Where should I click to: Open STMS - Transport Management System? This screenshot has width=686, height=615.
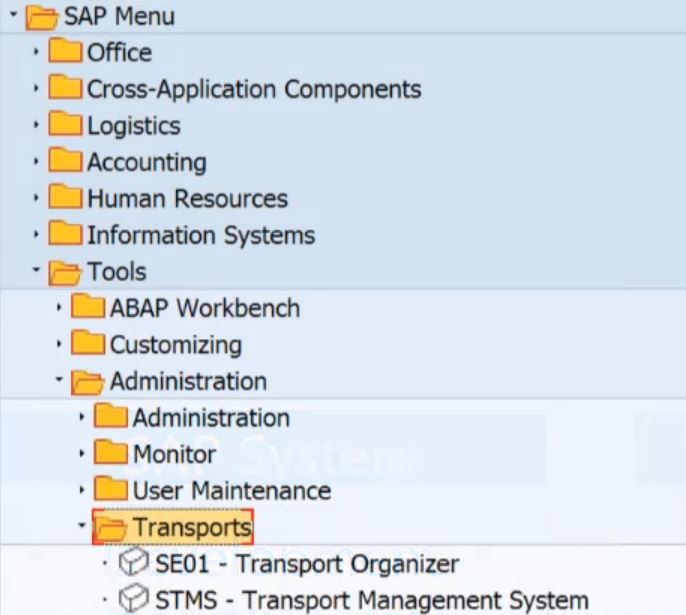[x=372, y=600]
